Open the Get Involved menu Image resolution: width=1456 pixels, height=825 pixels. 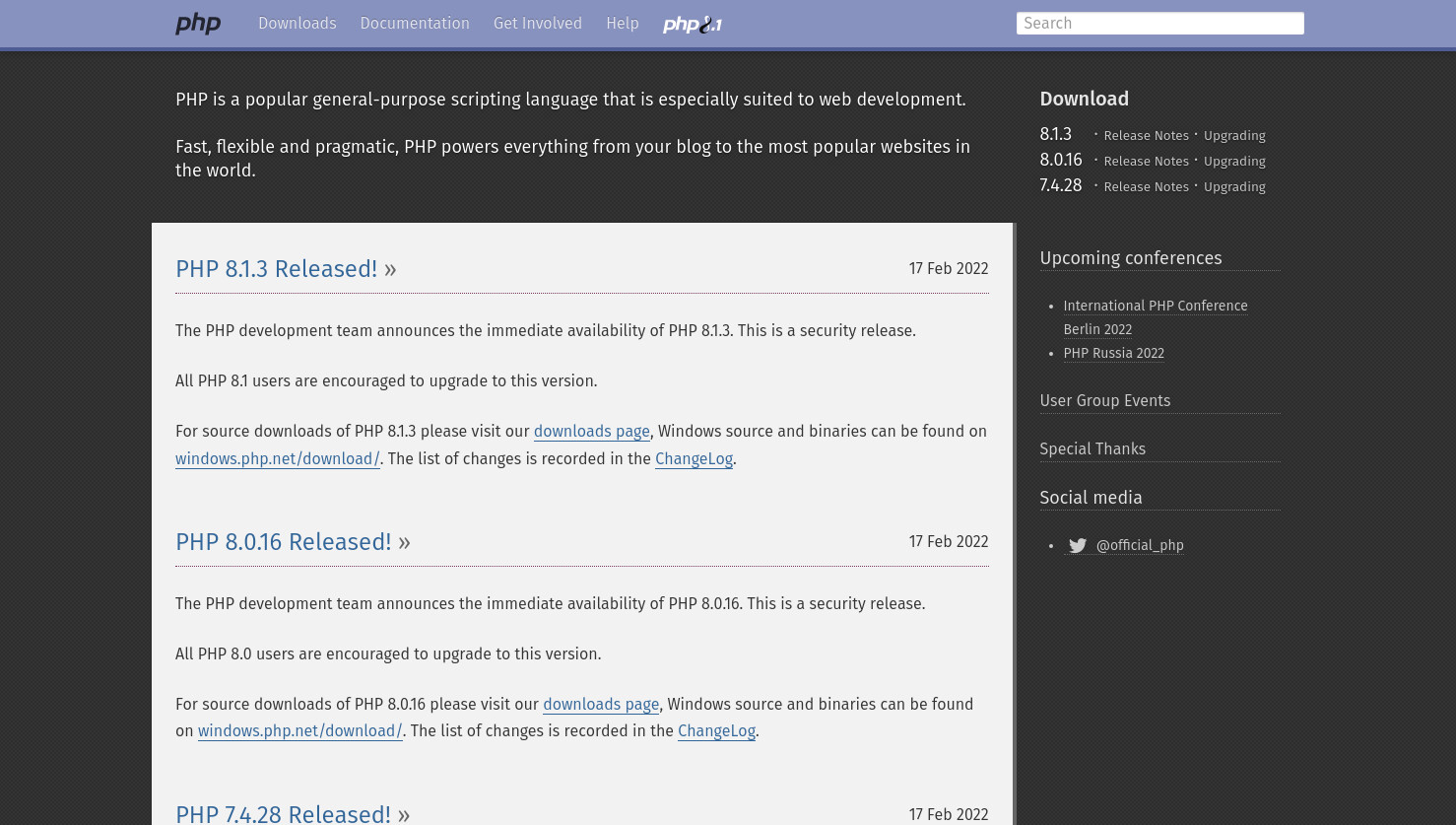click(538, 24)
